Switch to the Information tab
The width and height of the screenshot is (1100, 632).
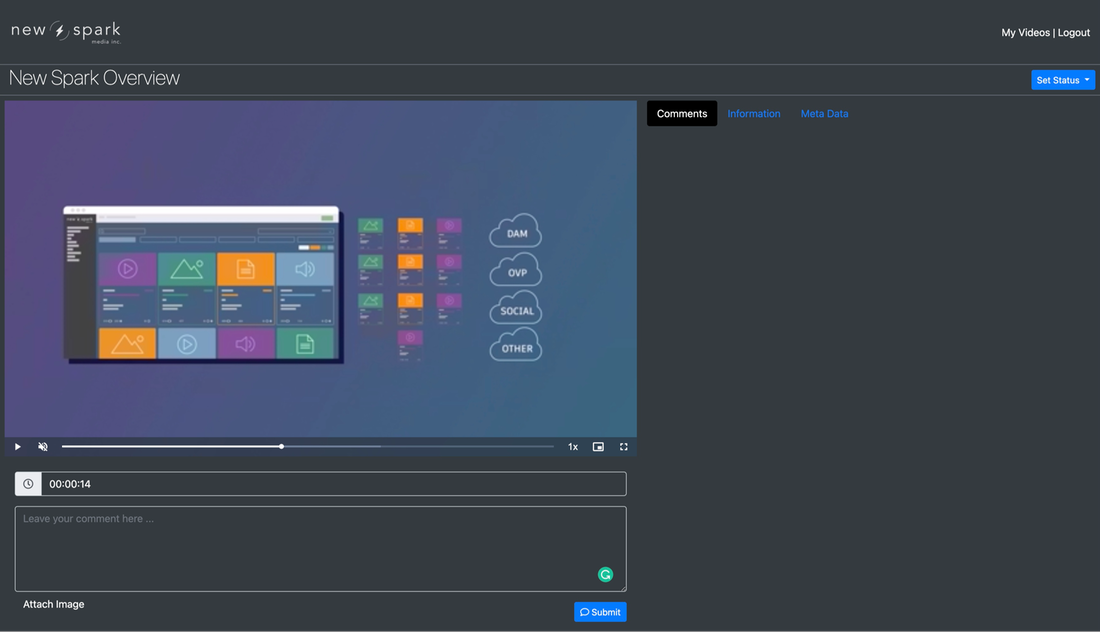coord(754,114)
